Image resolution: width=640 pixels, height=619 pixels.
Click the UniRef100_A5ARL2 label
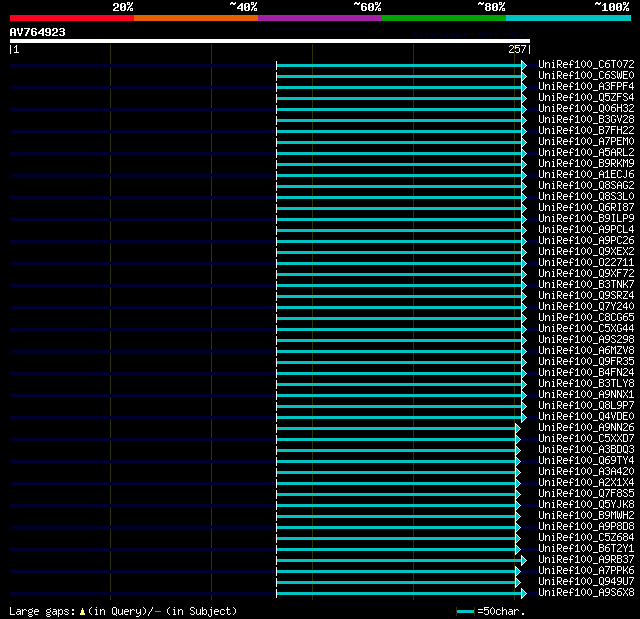tap(586, 153)
